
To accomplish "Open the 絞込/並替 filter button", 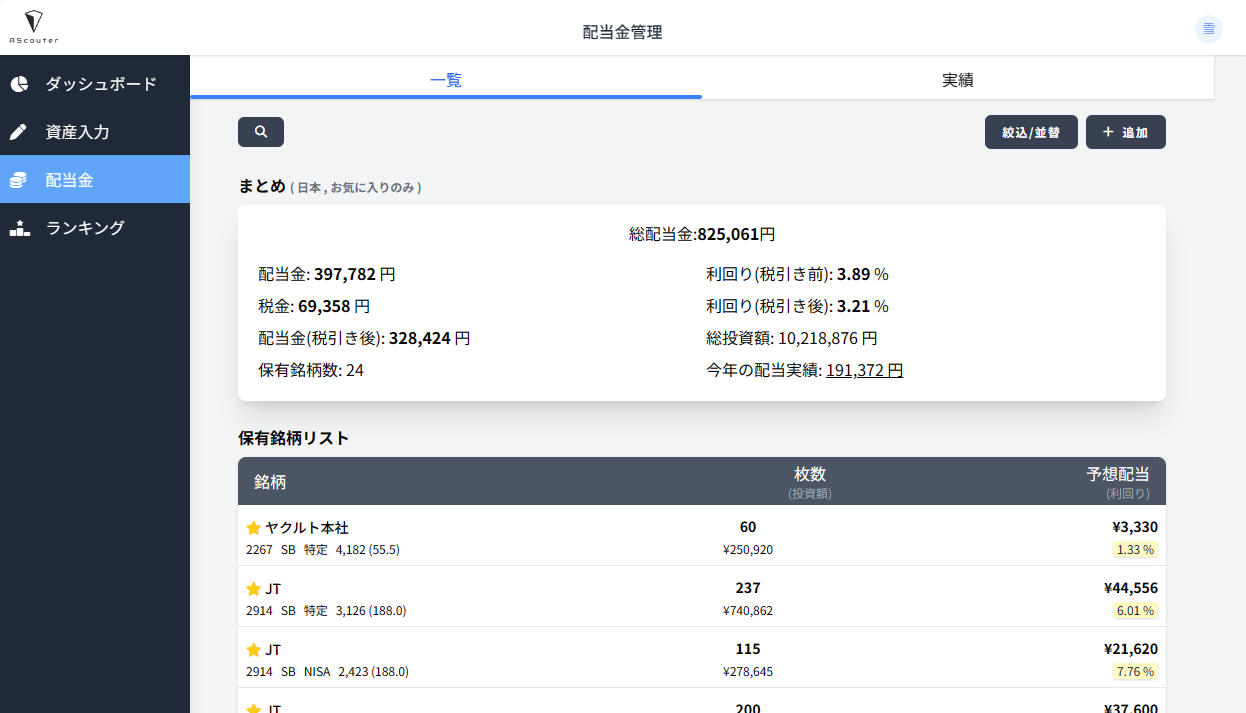I will (x=1031, y=132).
